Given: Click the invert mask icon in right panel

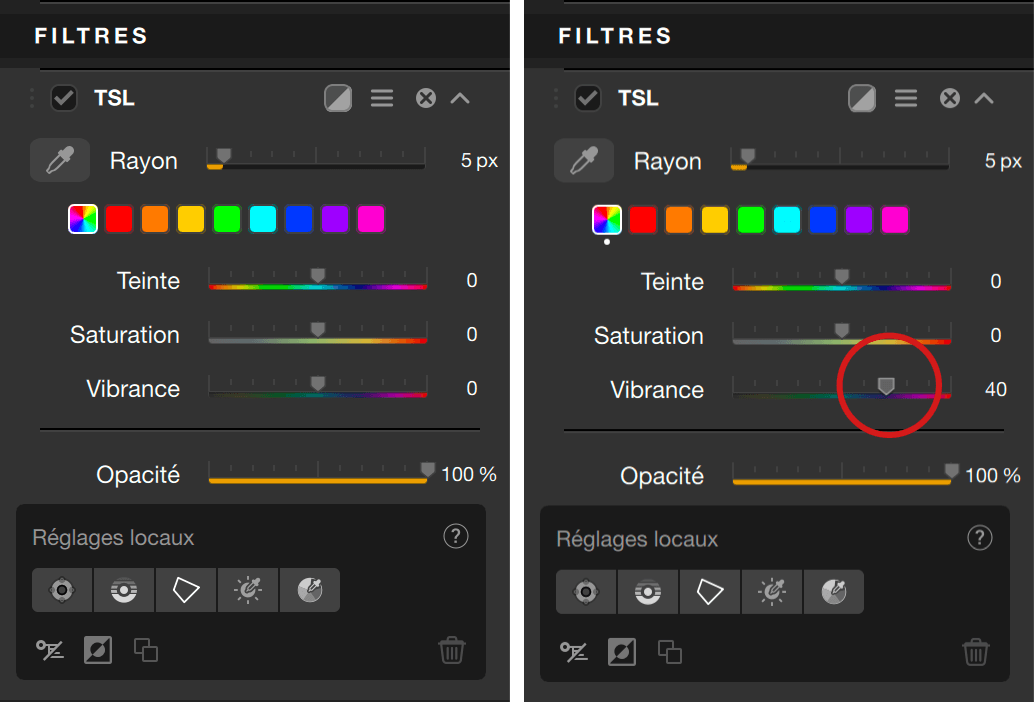Looking at the screenshot, I should coord(621,652).
